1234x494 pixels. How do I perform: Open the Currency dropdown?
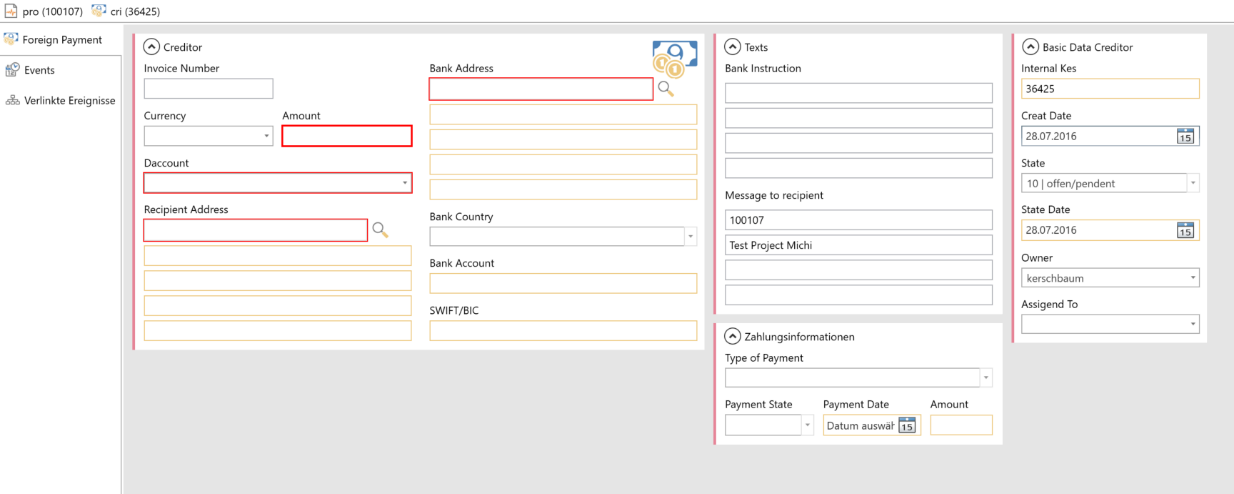point(266,136)
